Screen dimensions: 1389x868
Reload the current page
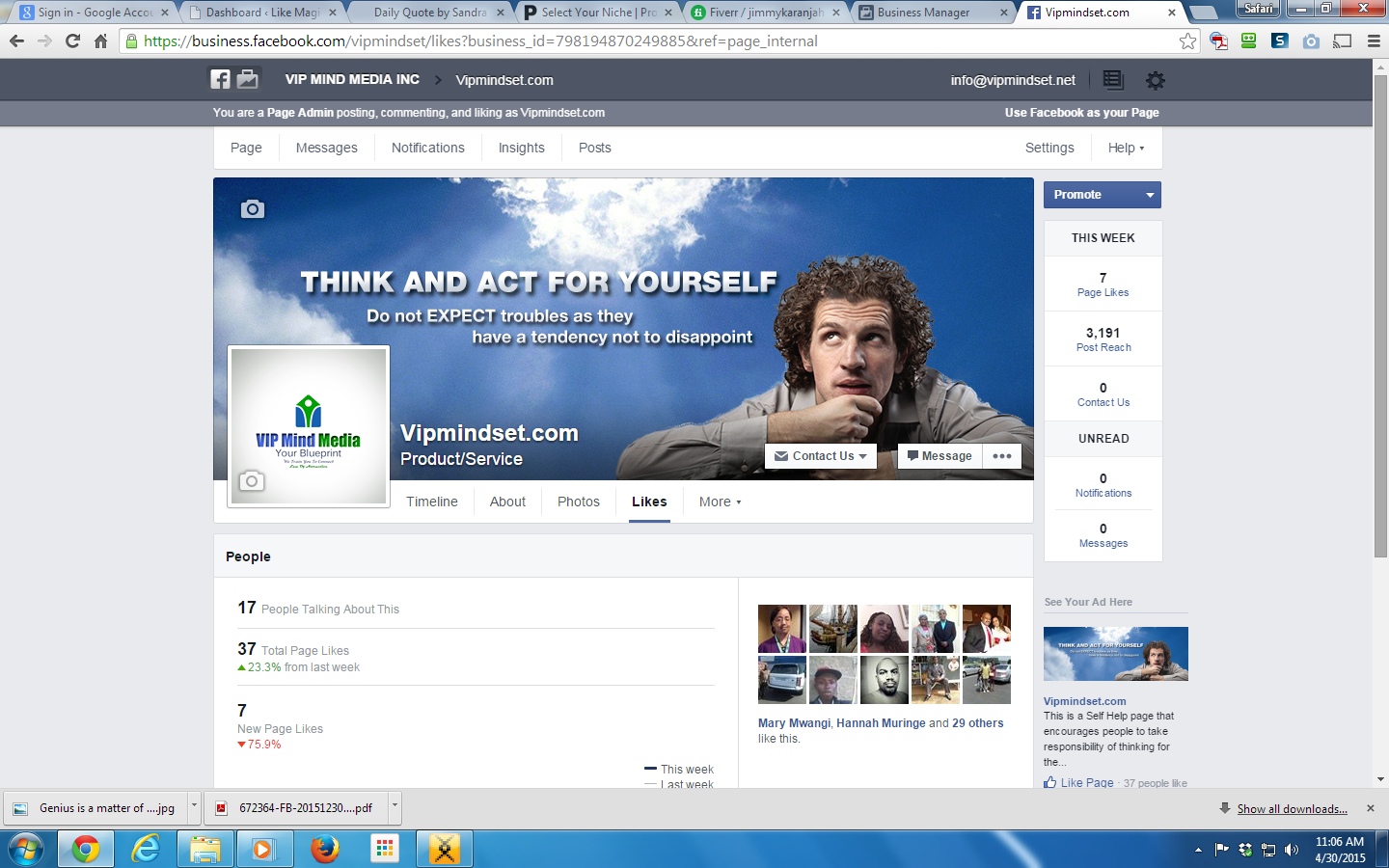click(x=72, y=41)
